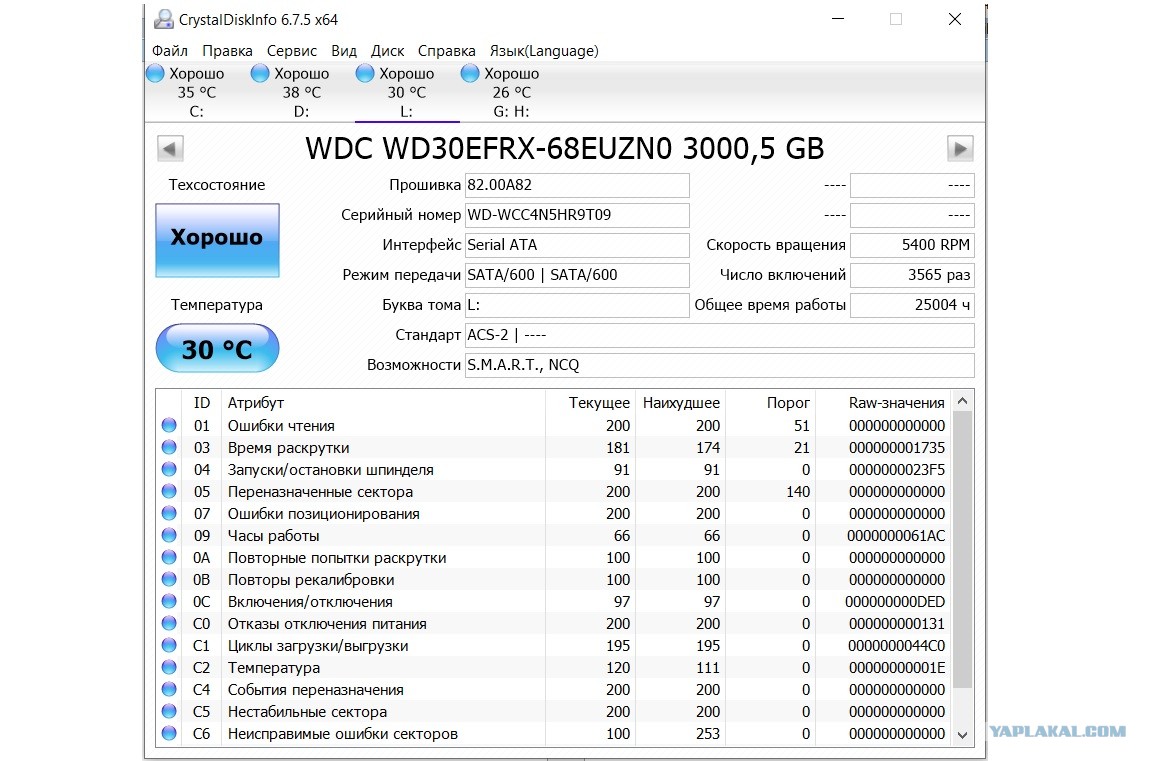Open the Справка menu
Viewport: 1152px width, 761px height.
447,51
